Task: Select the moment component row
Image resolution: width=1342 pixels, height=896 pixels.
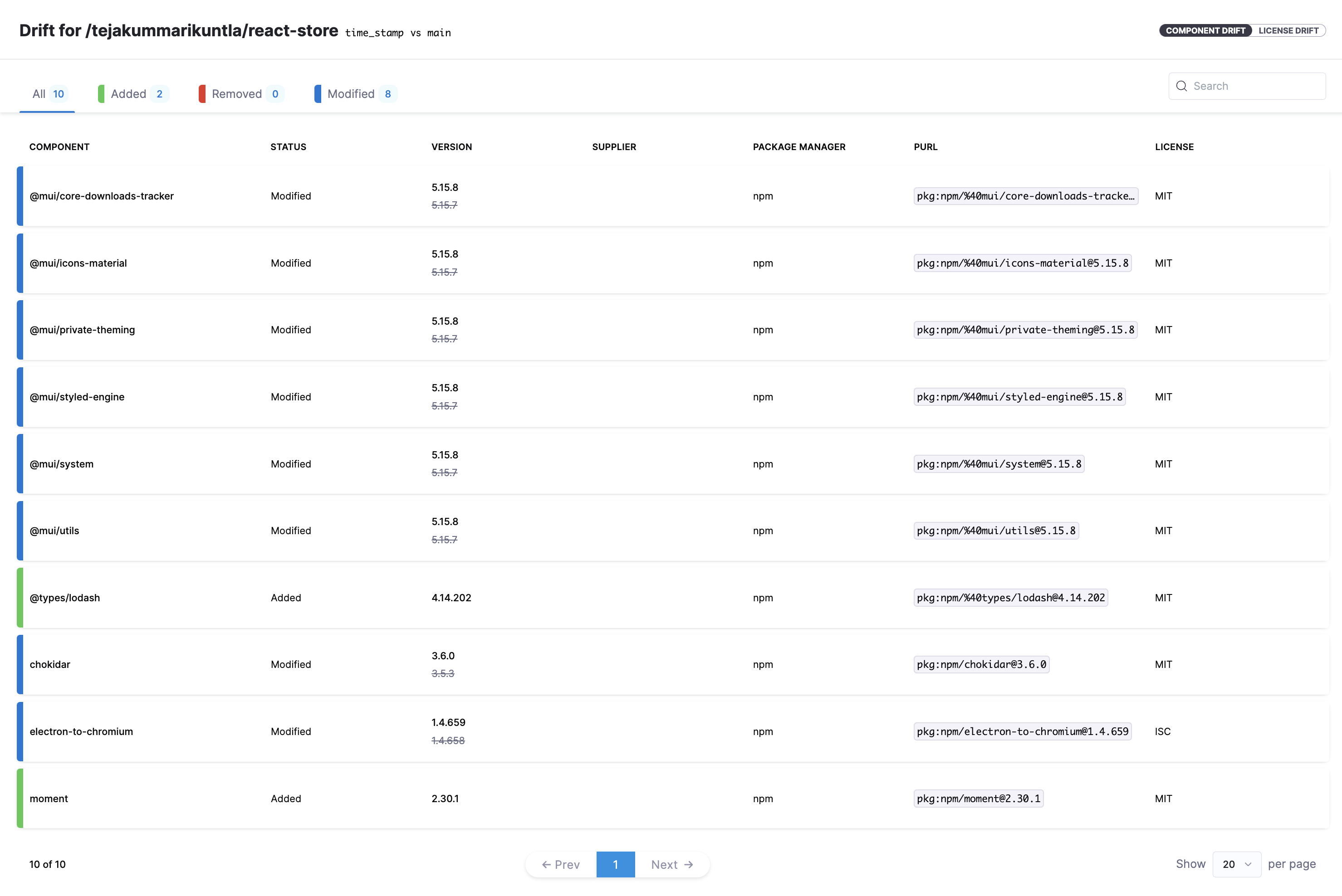Action: (672, 799)
